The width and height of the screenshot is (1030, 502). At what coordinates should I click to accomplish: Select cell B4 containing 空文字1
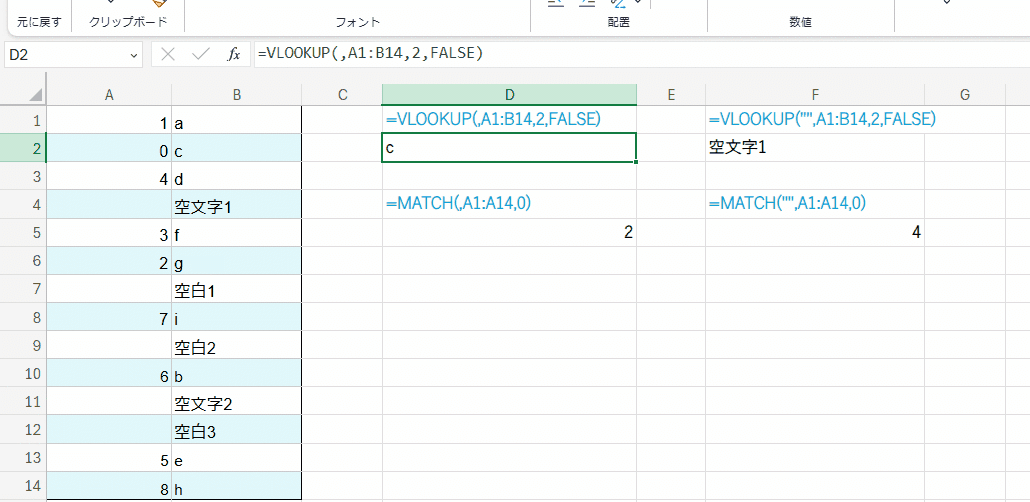[x=236, y=204]
